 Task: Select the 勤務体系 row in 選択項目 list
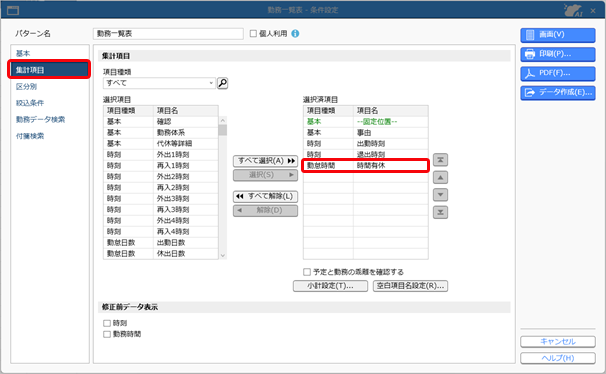pyautogui.click(x=161, y=133)
